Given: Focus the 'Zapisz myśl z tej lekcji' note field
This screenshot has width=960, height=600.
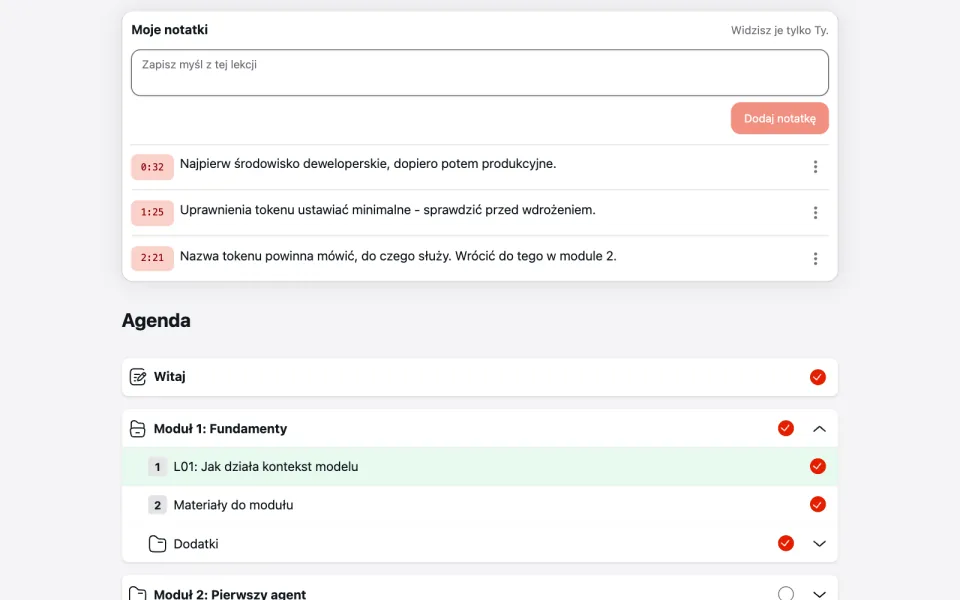Looking at the screenshot, I should [x=479, y=73].
